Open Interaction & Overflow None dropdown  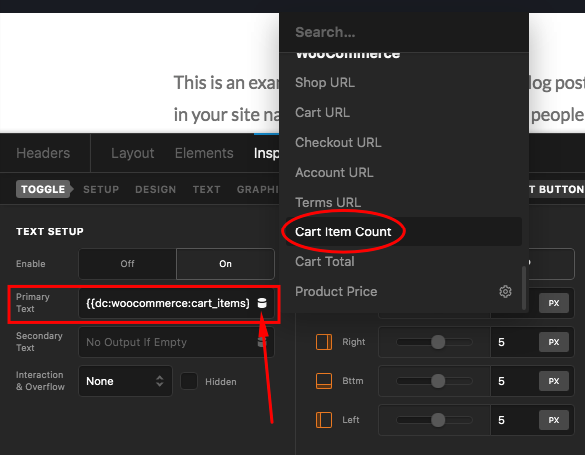[x=125, y=381]
